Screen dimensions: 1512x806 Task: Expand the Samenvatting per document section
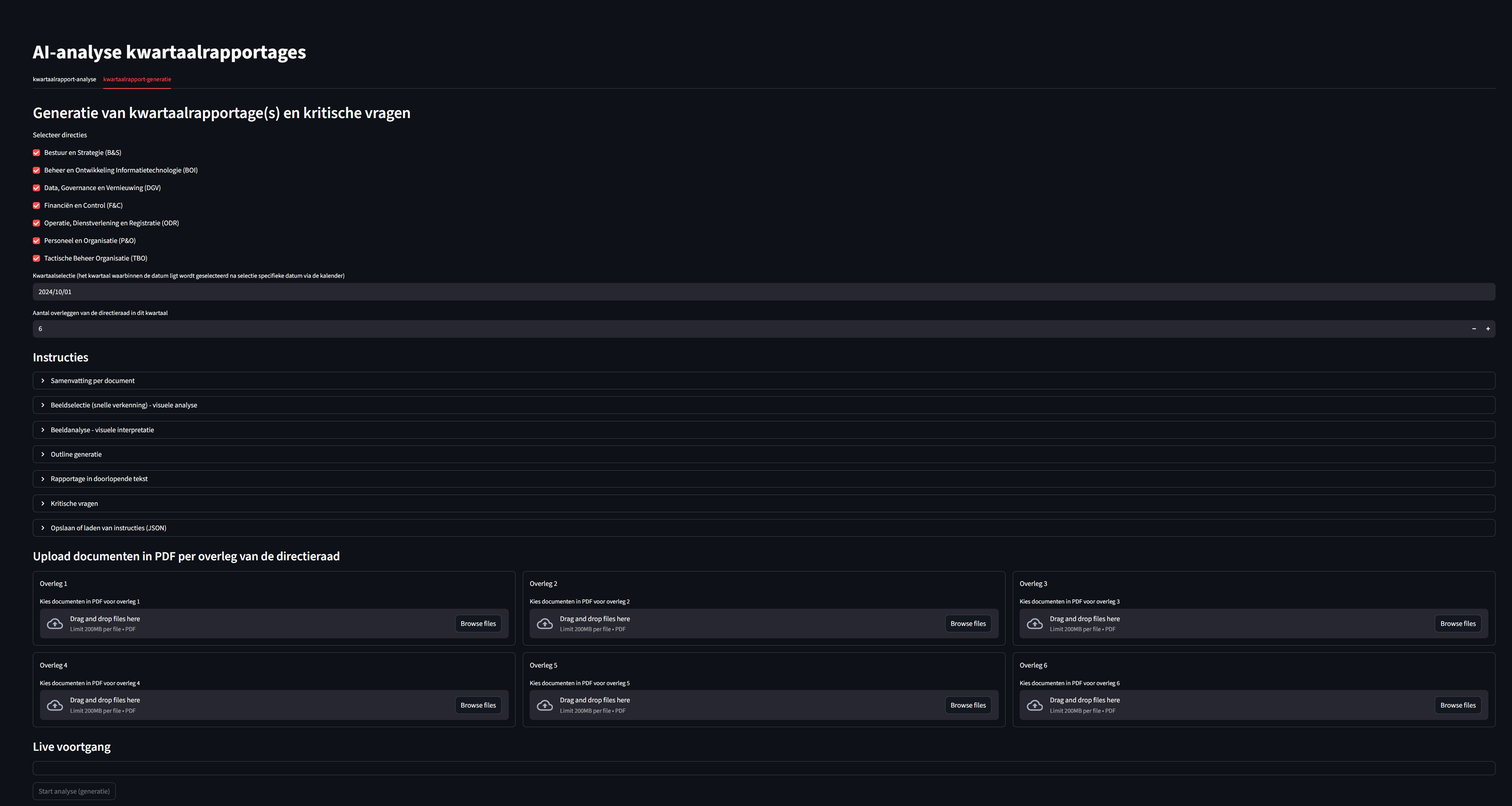coord(93,381)
